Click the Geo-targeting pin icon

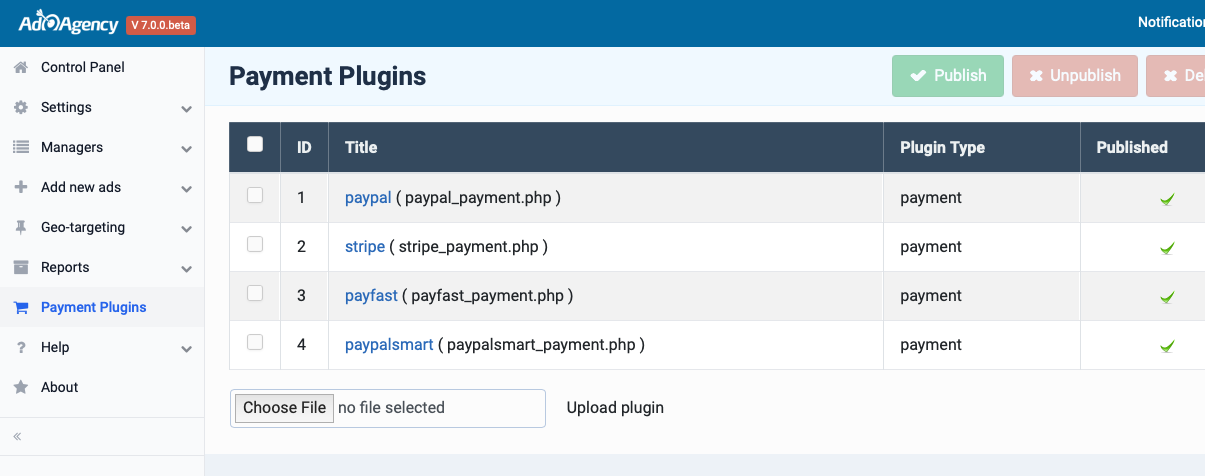pos(20,227)
